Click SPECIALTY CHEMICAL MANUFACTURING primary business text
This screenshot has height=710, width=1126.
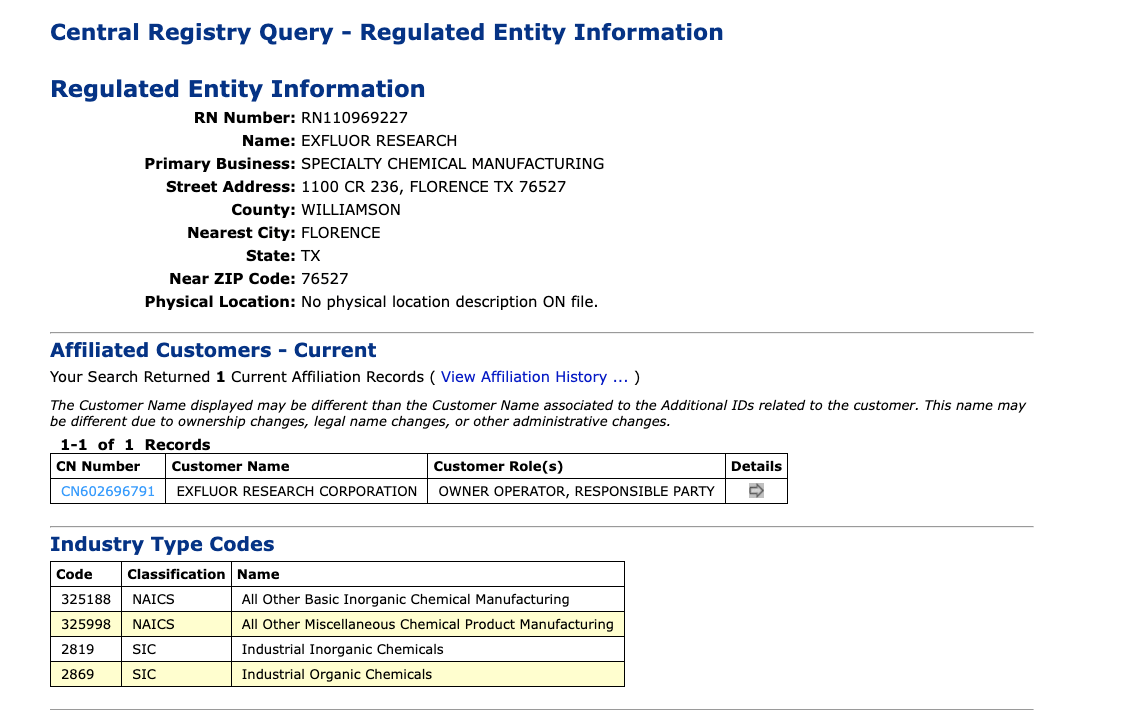[x=452, y=164]
